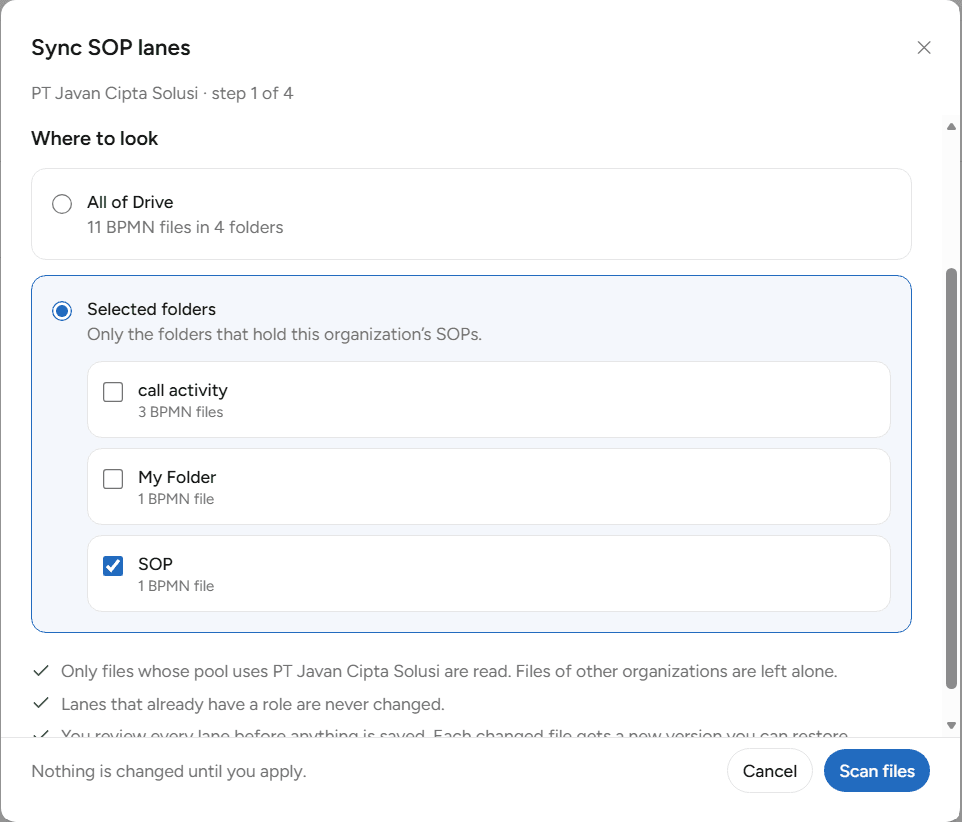This screenshot has width=962, height=822.
Task: Click the '3 BPMN files' count under call activity
Action: coord(180,412)
